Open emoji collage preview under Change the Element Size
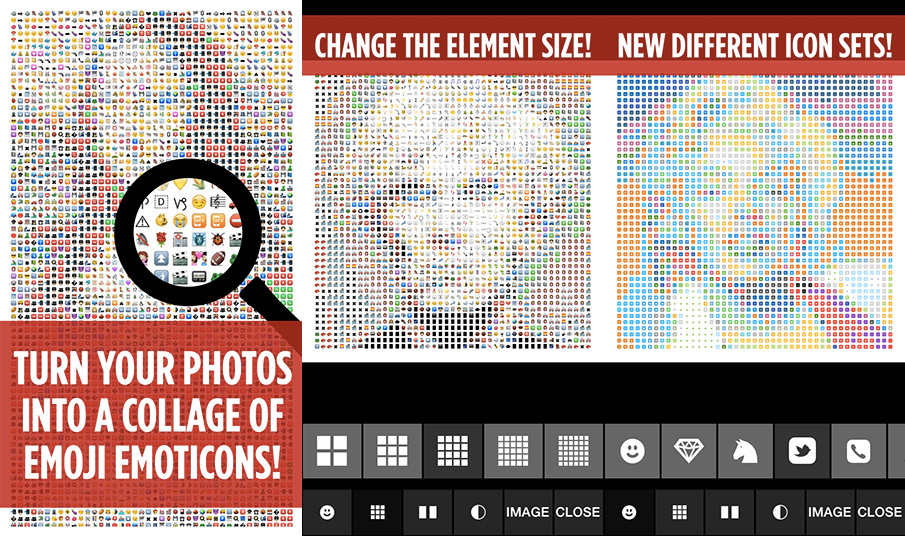Screen dimensions: 905x536 [x=453, y=212]
